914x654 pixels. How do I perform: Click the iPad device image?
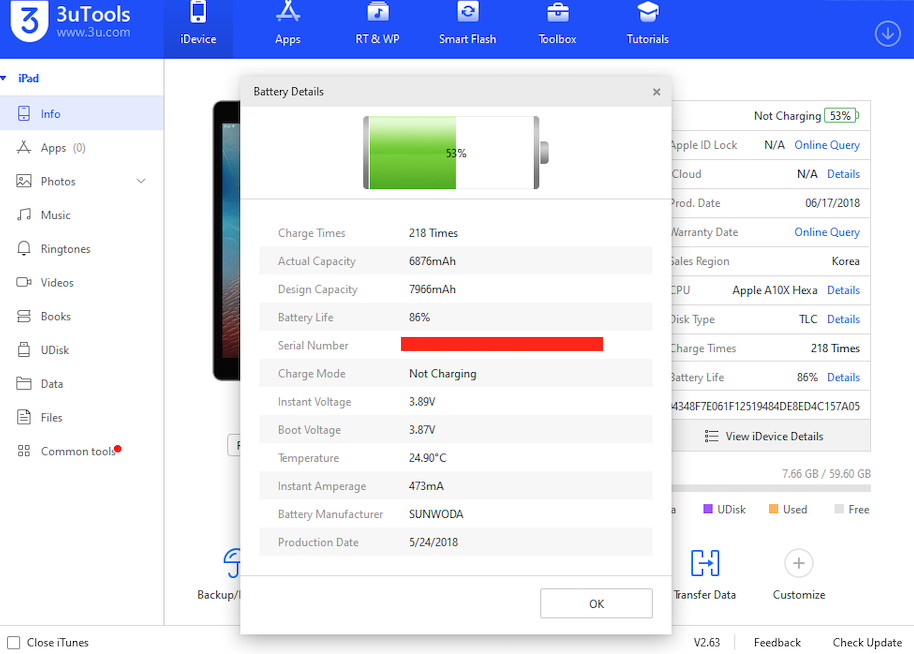(227, 241)
